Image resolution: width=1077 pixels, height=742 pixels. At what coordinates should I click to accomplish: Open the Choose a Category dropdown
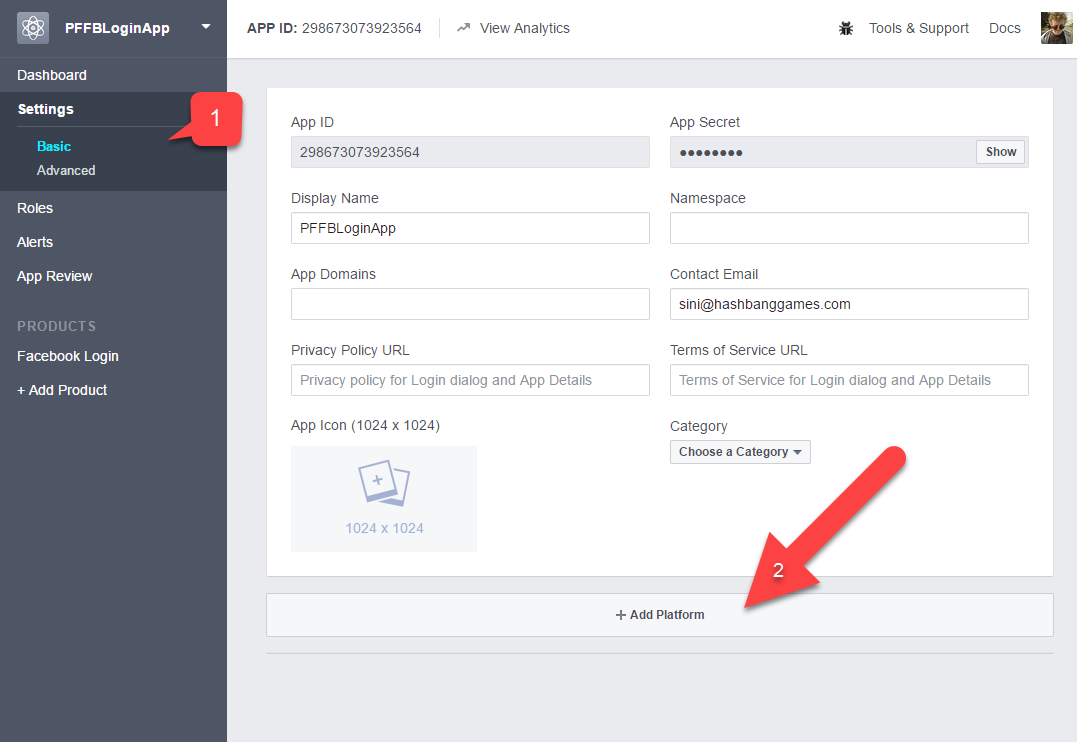[740, 452]
